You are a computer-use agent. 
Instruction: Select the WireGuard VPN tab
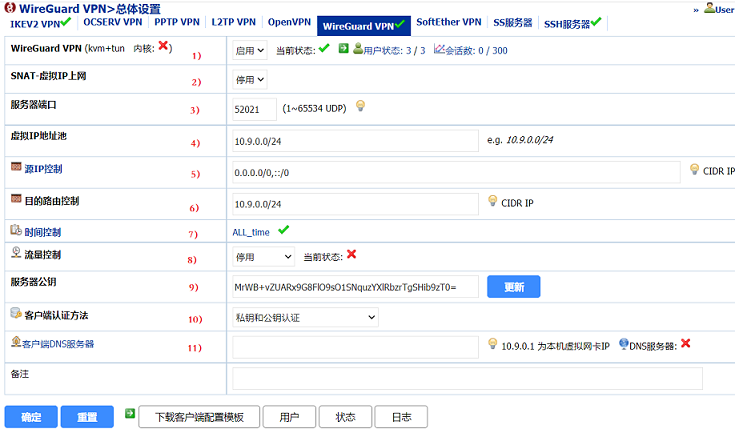point(364,26)
